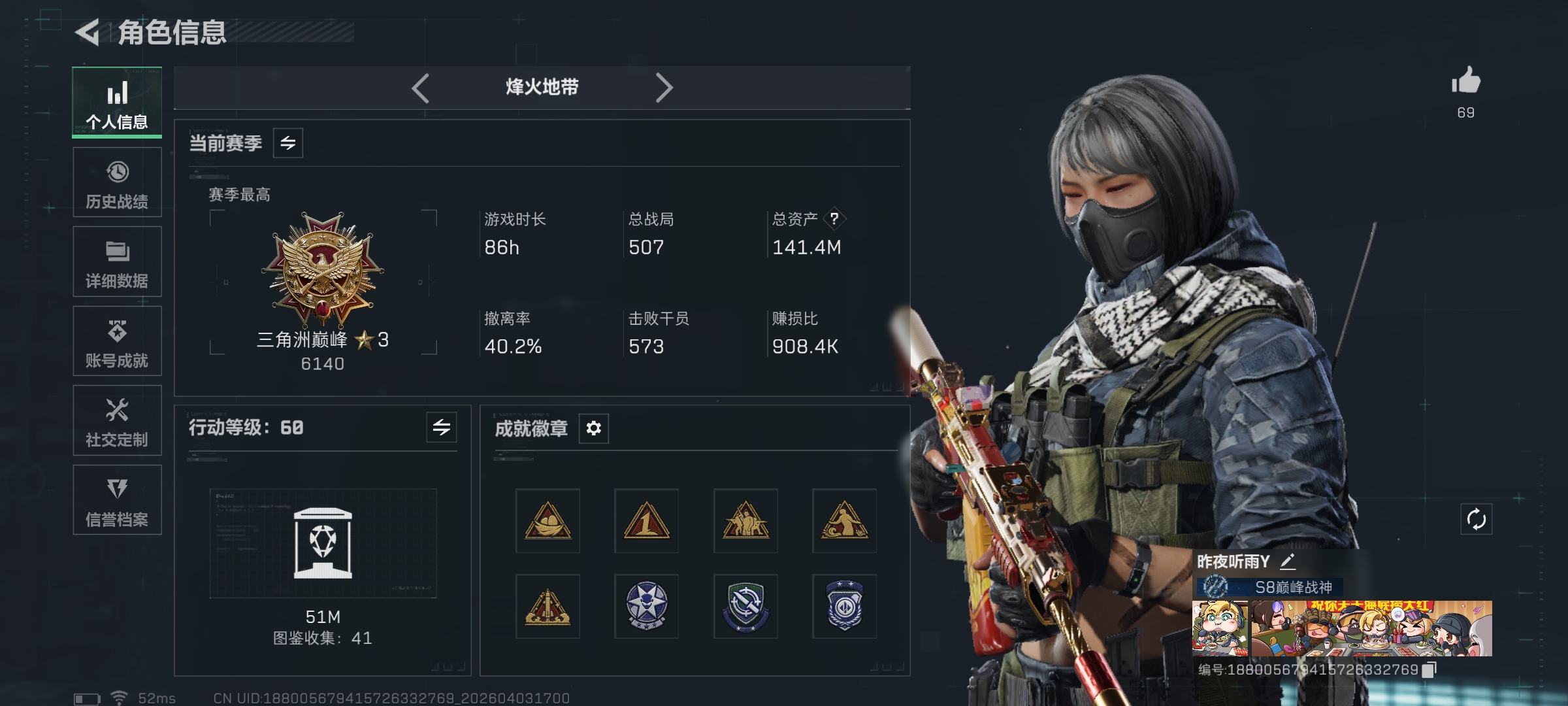Open the 三角洲巅峰 rank emblem

323,269
